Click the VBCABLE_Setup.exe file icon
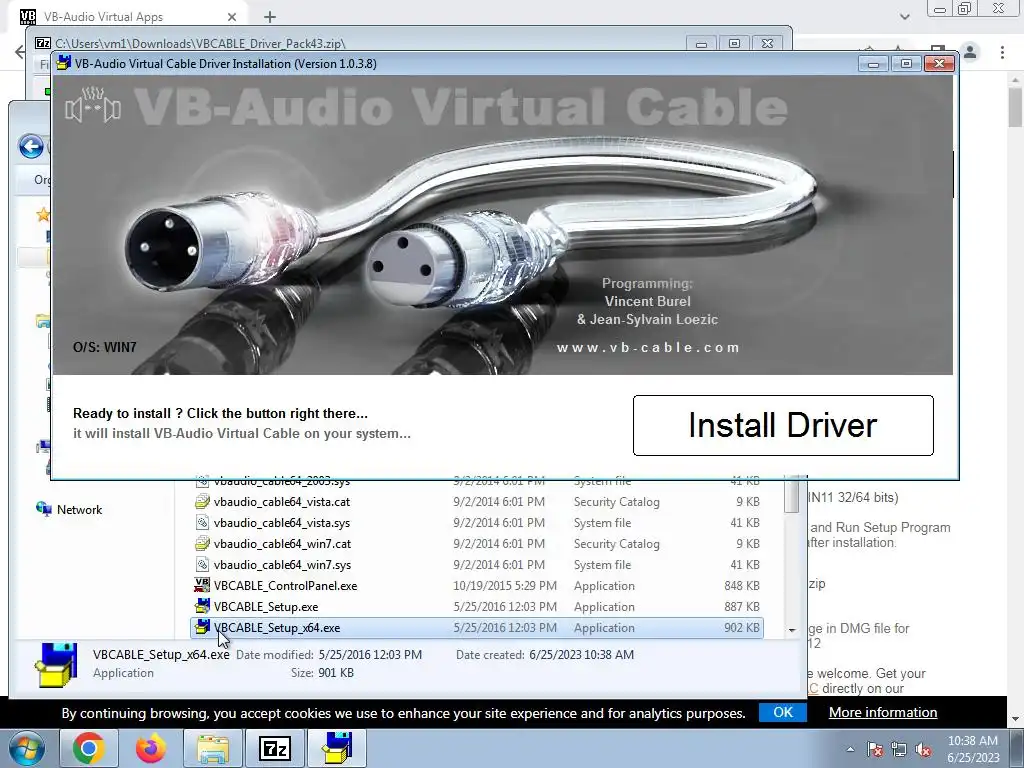 pyautogui.click(x=202, y=606)
